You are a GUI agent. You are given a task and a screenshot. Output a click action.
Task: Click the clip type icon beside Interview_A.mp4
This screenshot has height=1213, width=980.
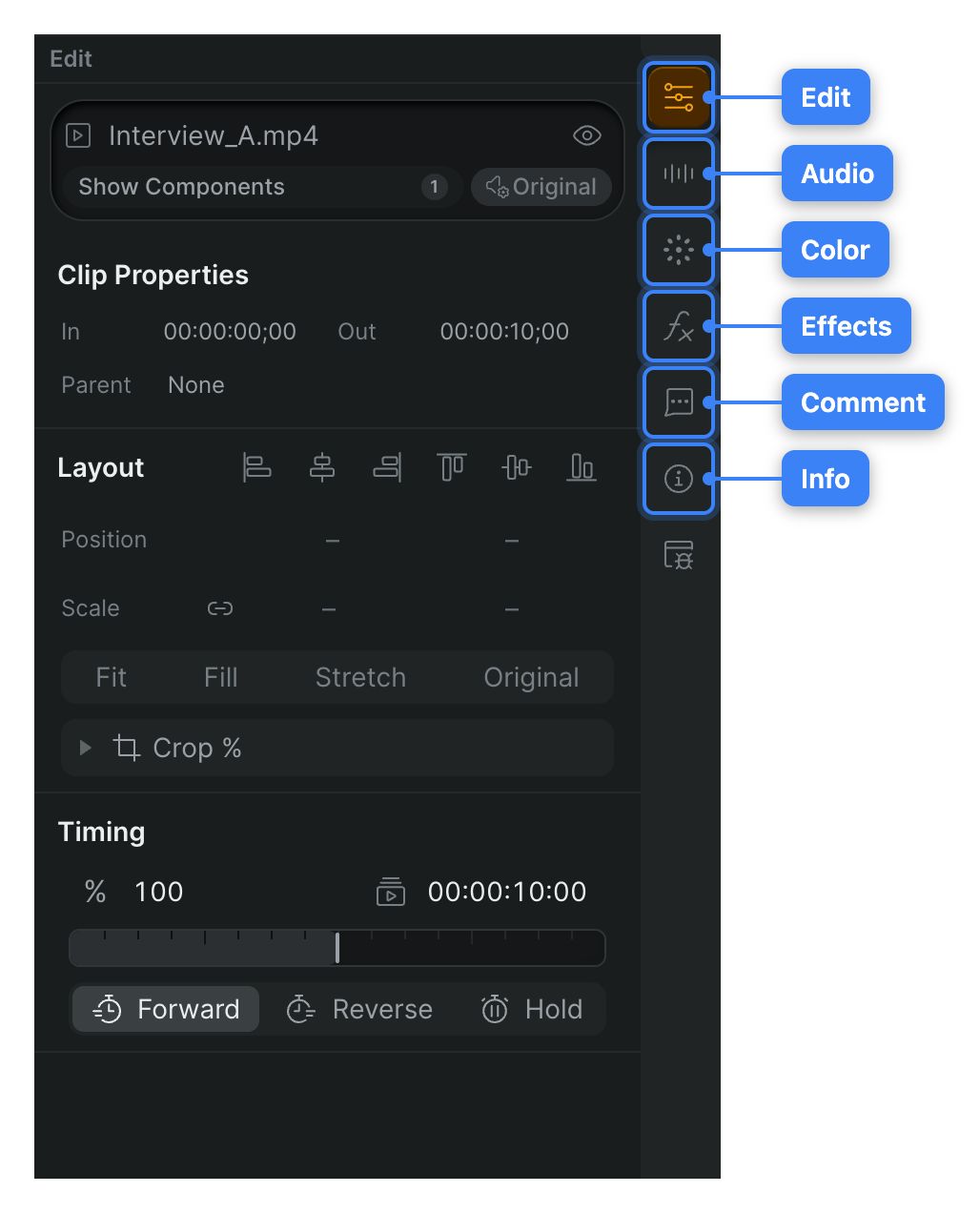[78, 135]
